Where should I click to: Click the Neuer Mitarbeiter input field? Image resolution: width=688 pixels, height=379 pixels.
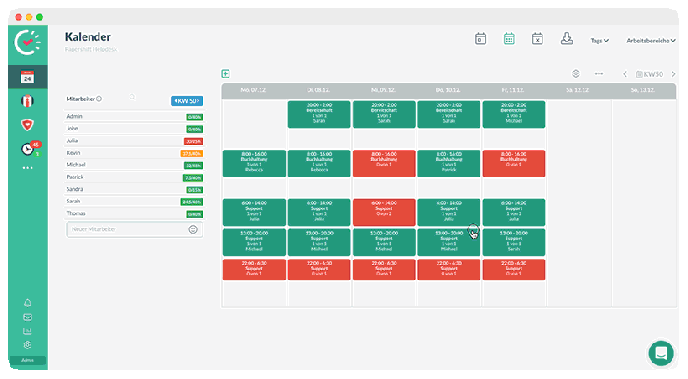click(x=134, y=229)
